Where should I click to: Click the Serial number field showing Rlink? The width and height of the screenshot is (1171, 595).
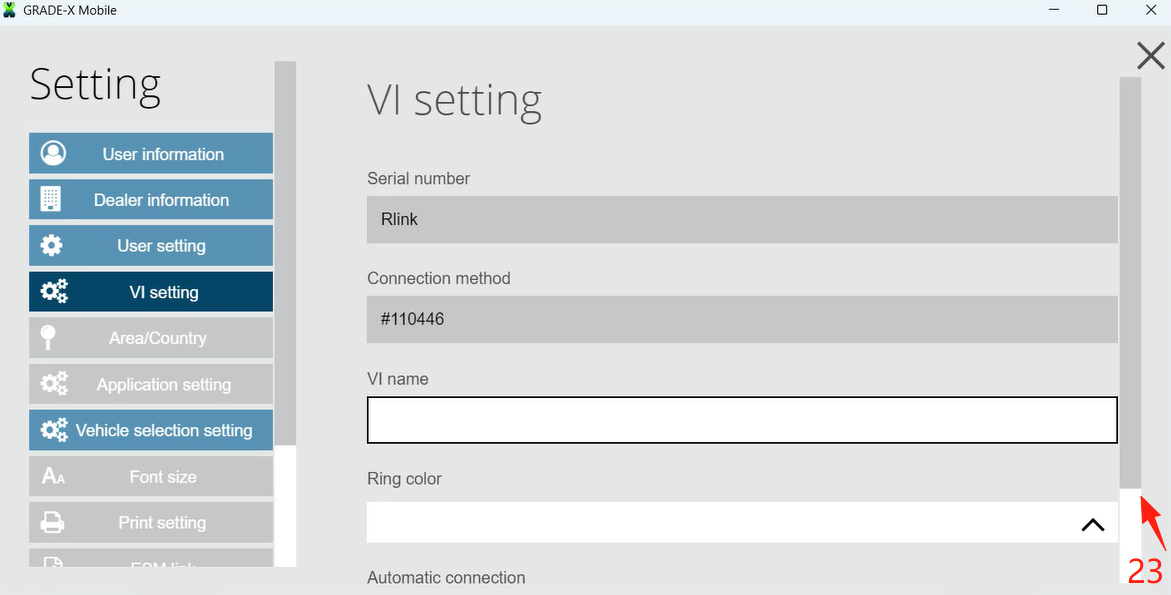(741, 219)
